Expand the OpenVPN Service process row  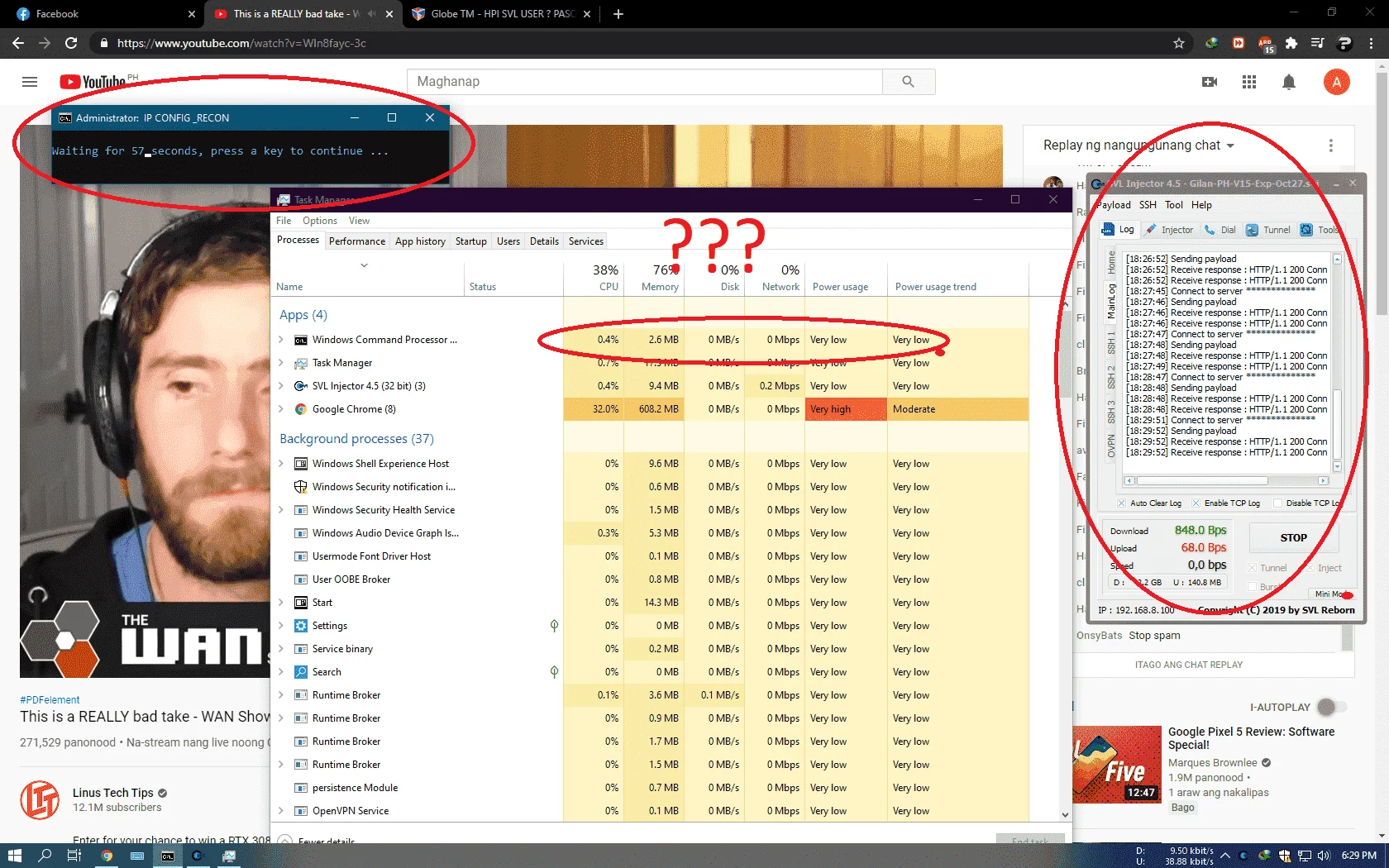pos(281,811)
